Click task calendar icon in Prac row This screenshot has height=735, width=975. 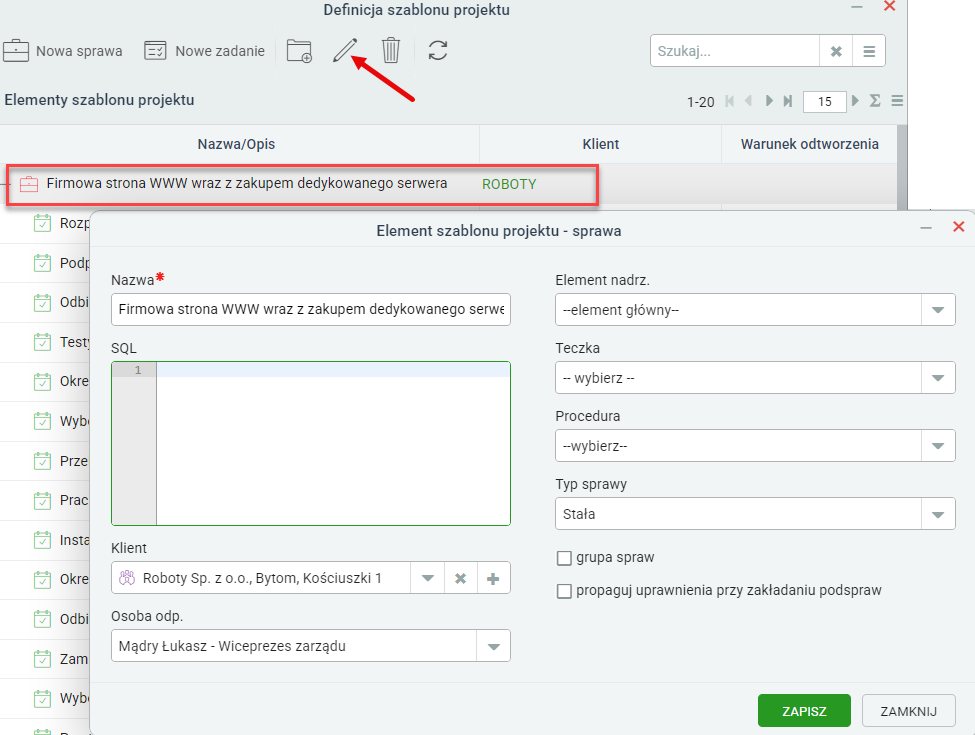(x=42, y=501)
